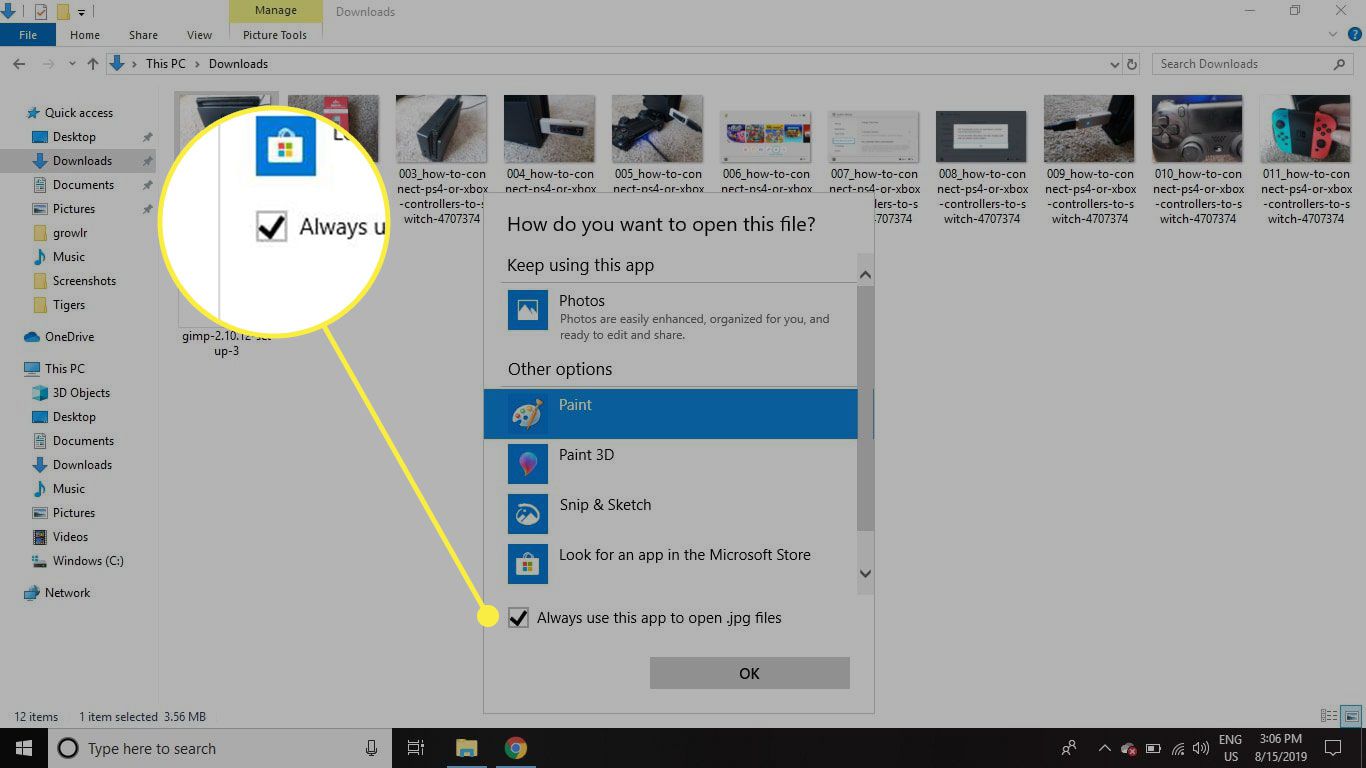This screenshot has height=768, width=1366.
Task: Click the Properties quick access icon
Action: click(x=41, y=12)
